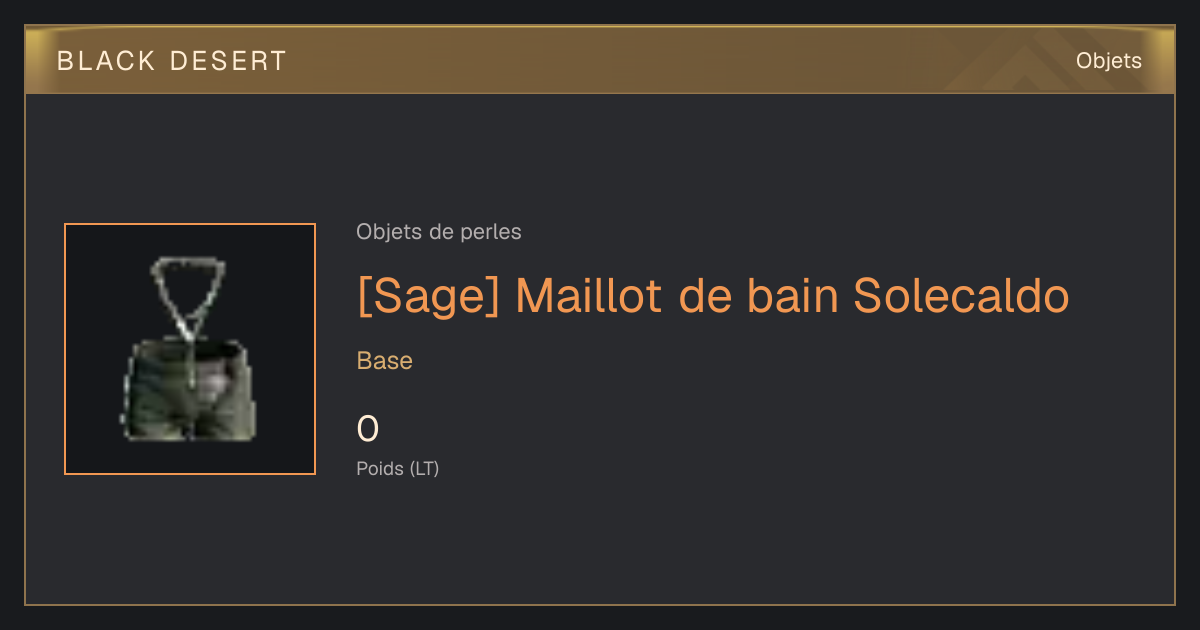Screen dimensions: 1200x630
Task: Click the gold header banner
Action: pyautogui.click(x=600, y=60)
